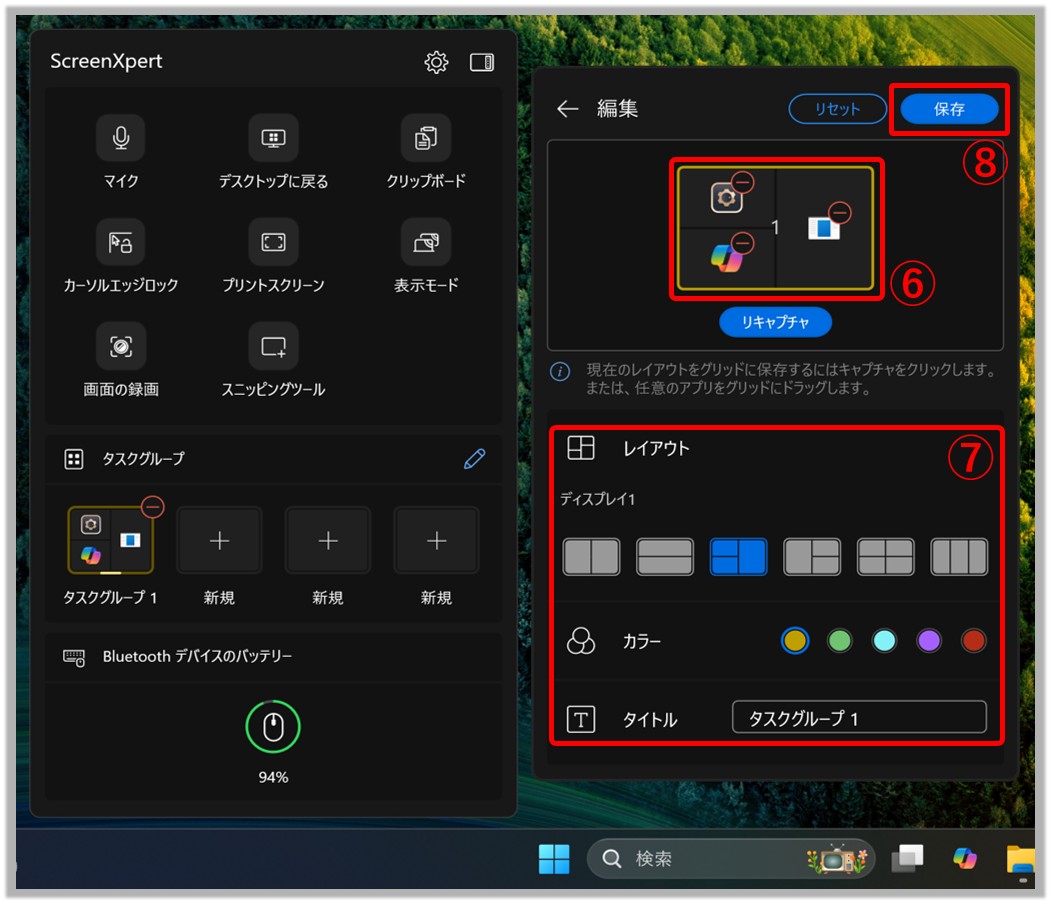The width and height of the screenshot is (1051, 903).
Task: Click the タスクグループ section header icon
Action: point(74,459)
